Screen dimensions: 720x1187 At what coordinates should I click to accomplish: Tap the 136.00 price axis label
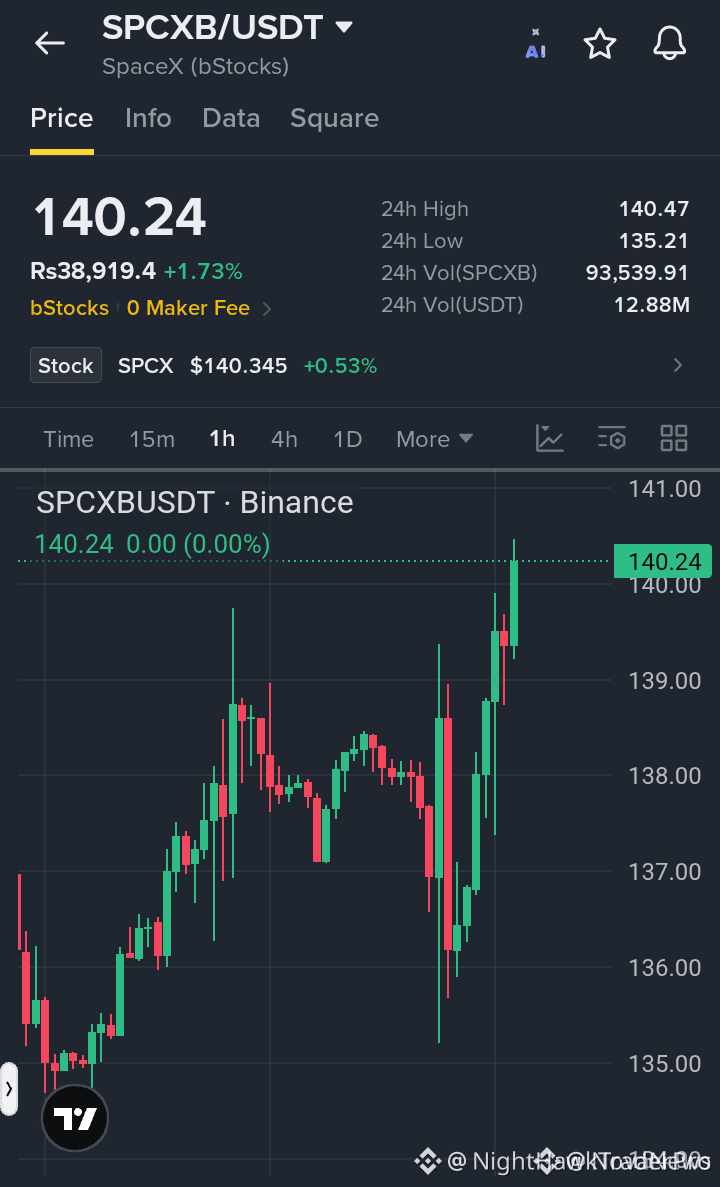(665, 967)
